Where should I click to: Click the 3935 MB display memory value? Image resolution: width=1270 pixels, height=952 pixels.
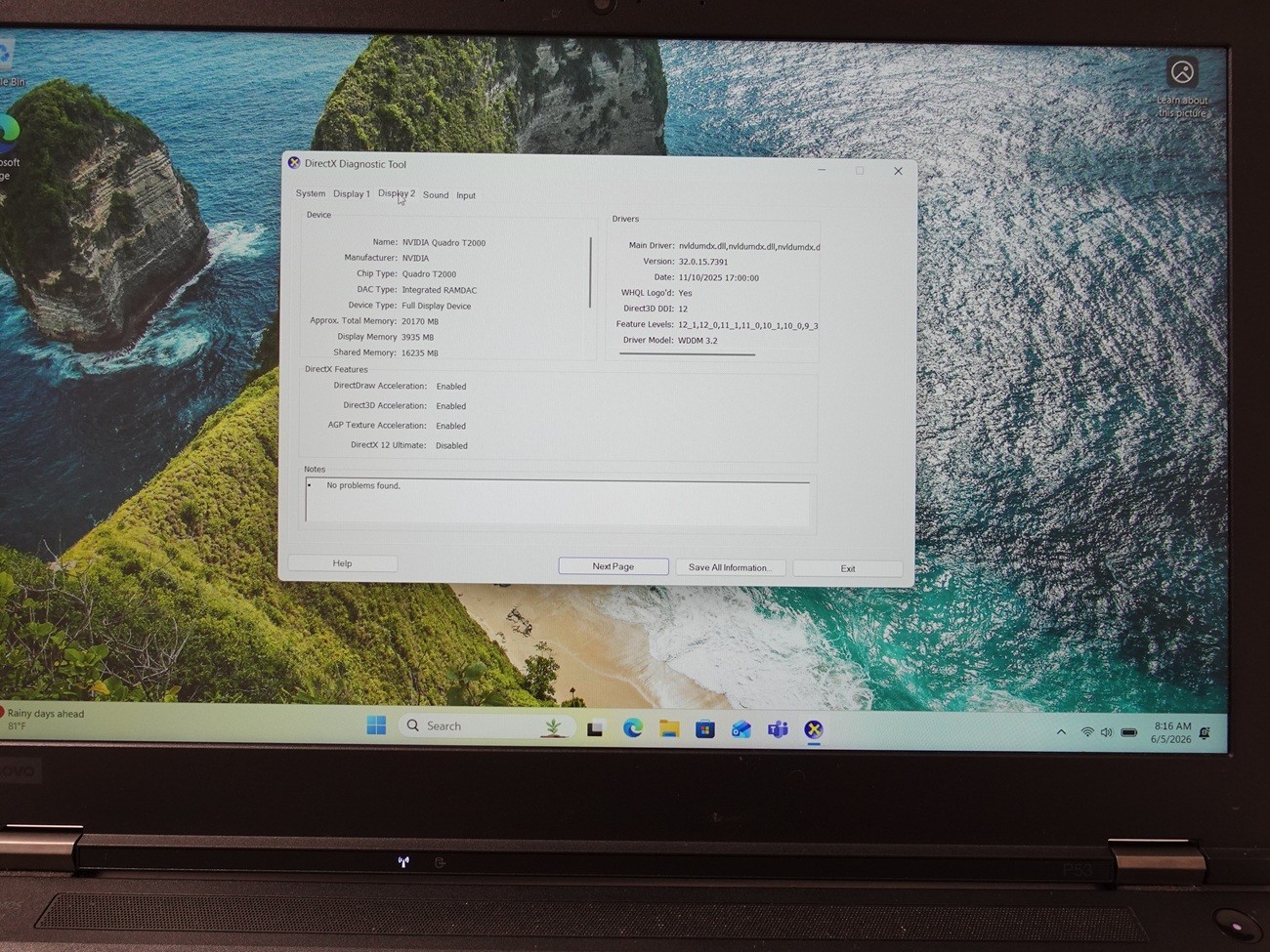point(417,337)
